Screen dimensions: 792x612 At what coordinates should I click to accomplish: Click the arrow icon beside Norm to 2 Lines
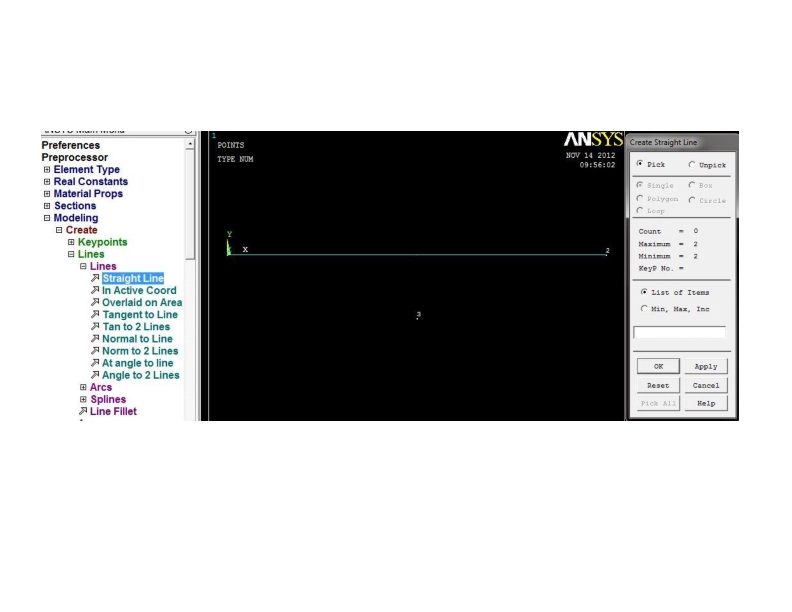pos(95,351)
